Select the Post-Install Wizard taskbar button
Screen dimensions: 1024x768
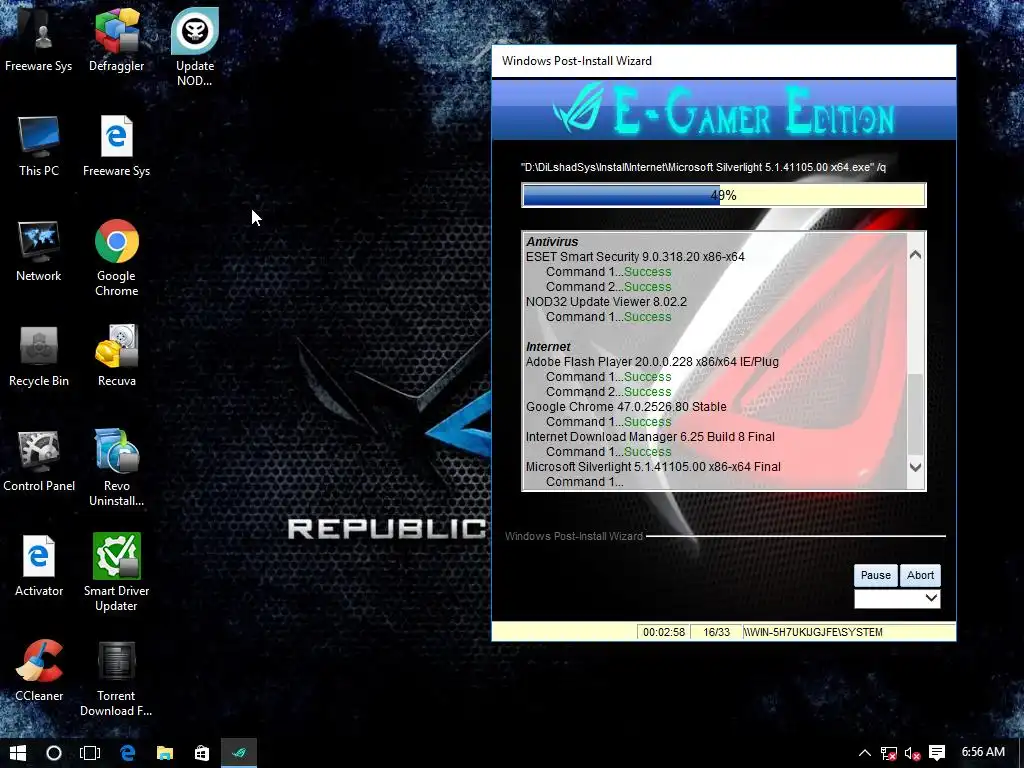239,753
